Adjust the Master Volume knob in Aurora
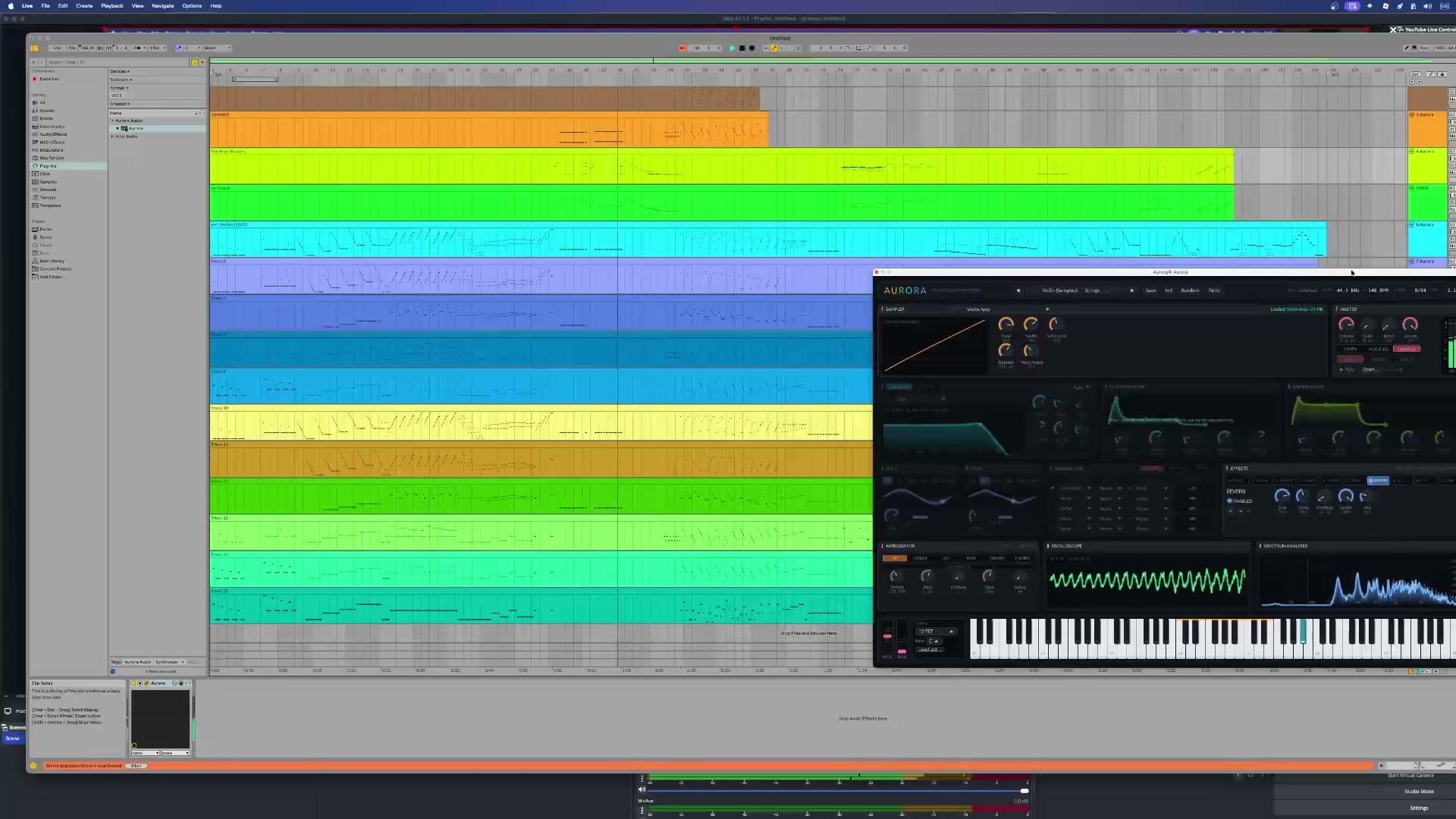Viewport: 1456px width, 819px height. (x=1346, y=325)
